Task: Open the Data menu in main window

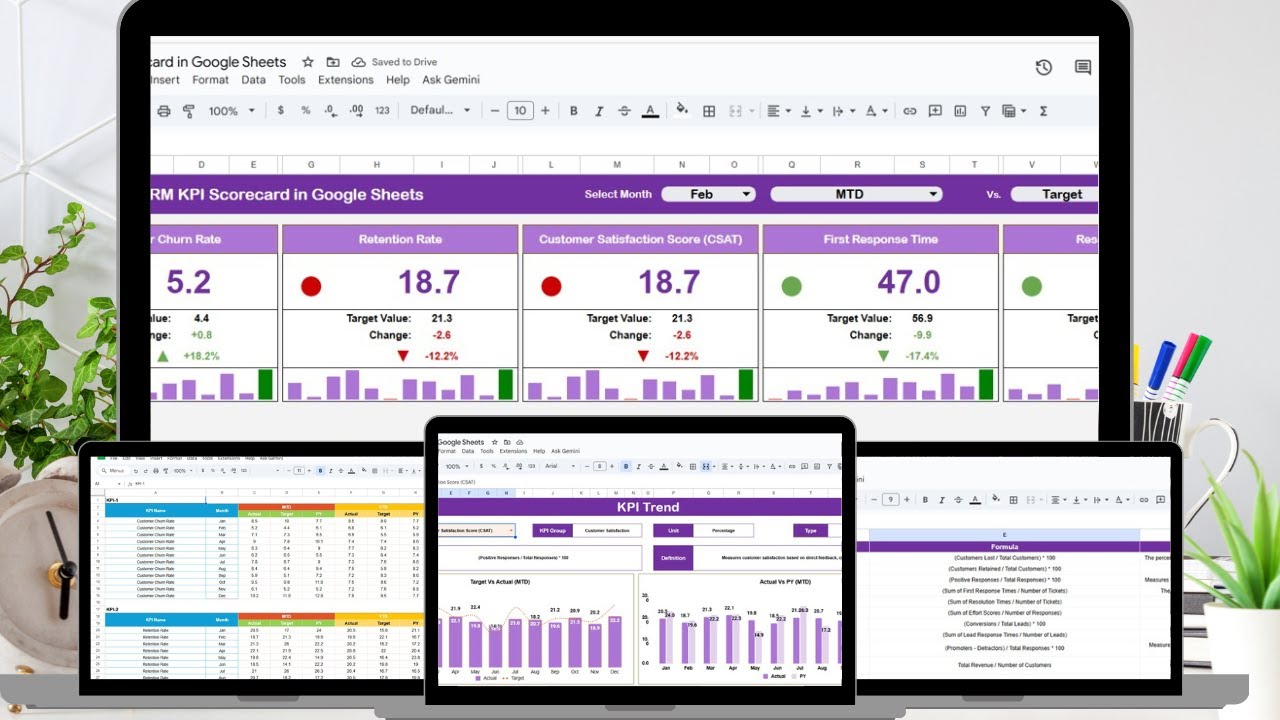Action: tap(254, 80)
